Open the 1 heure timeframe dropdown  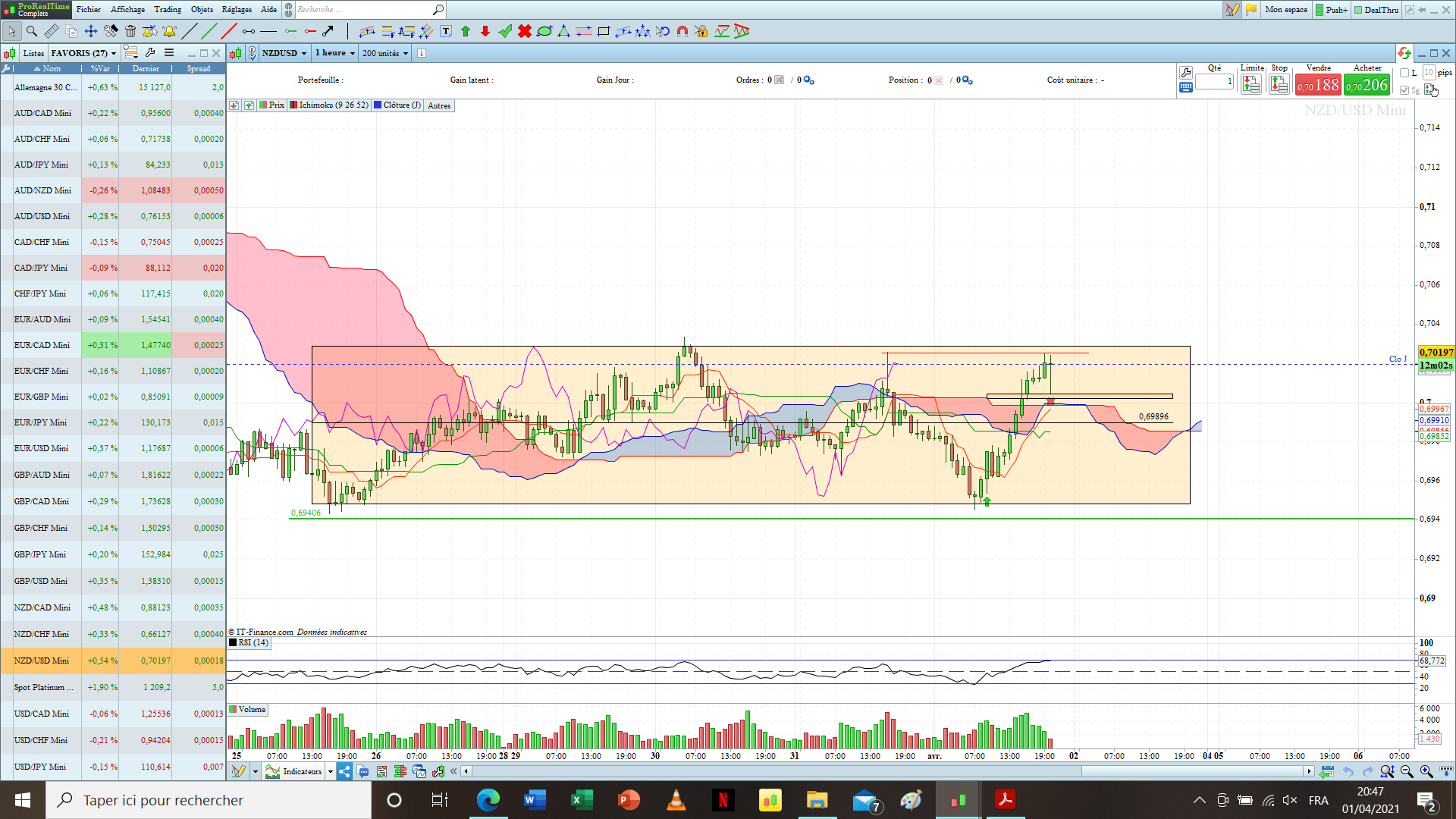coord(334,53)
